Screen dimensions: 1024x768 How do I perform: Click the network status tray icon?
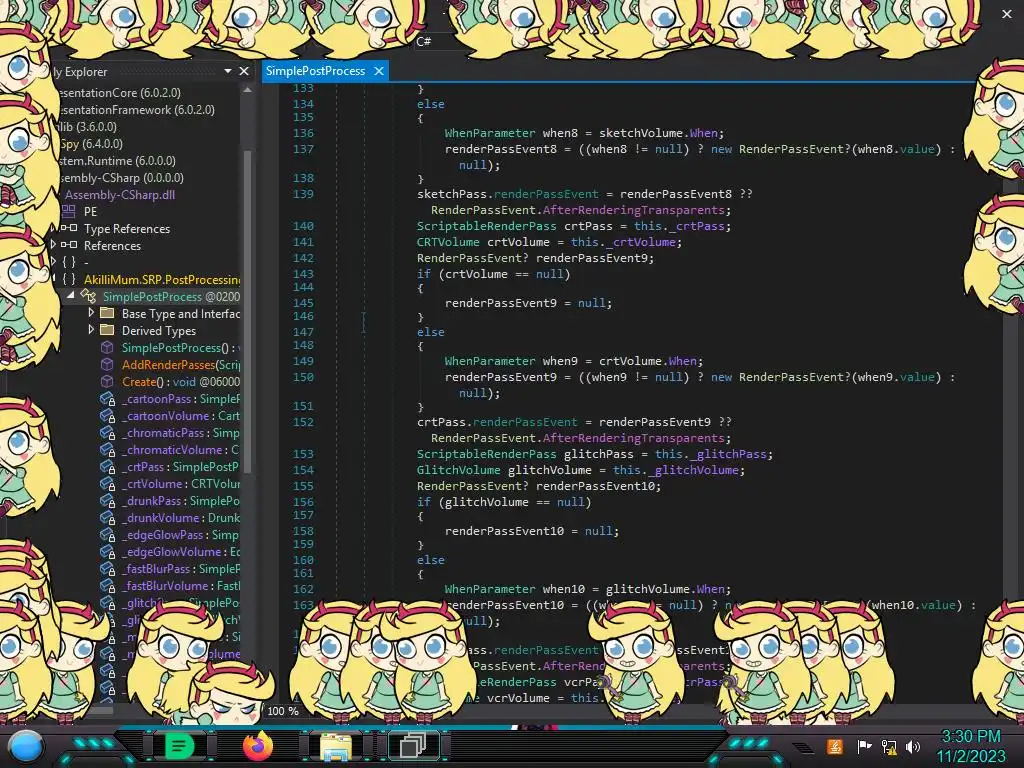coord(889,746)
